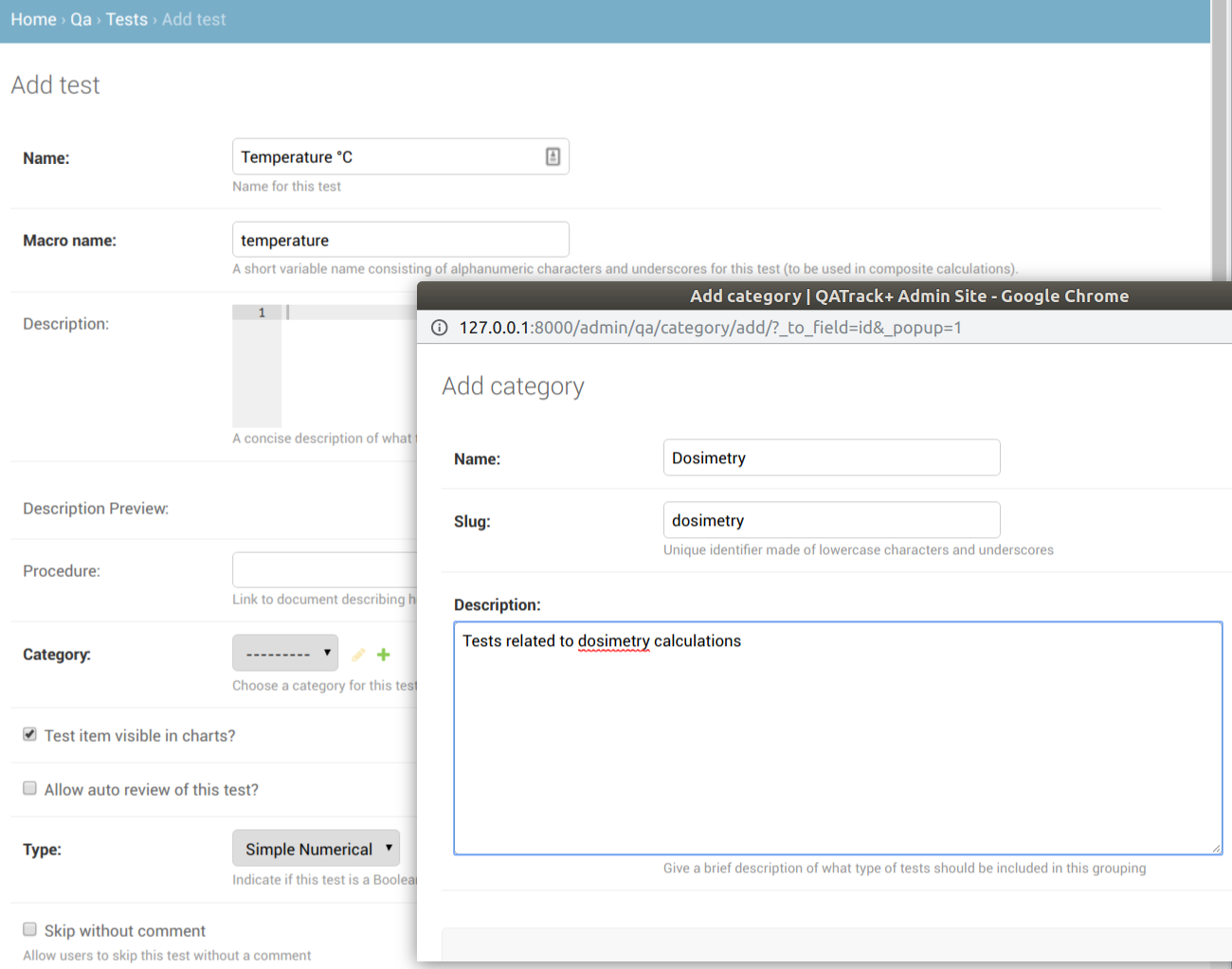Click the Macro name input field
The image size is (1232, 969).
coord(401,240)
